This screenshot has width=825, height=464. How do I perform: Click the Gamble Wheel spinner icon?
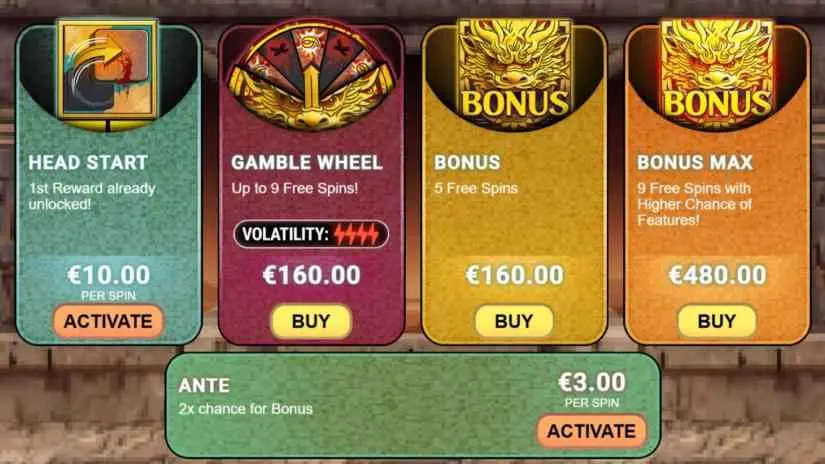click(311, 76)
